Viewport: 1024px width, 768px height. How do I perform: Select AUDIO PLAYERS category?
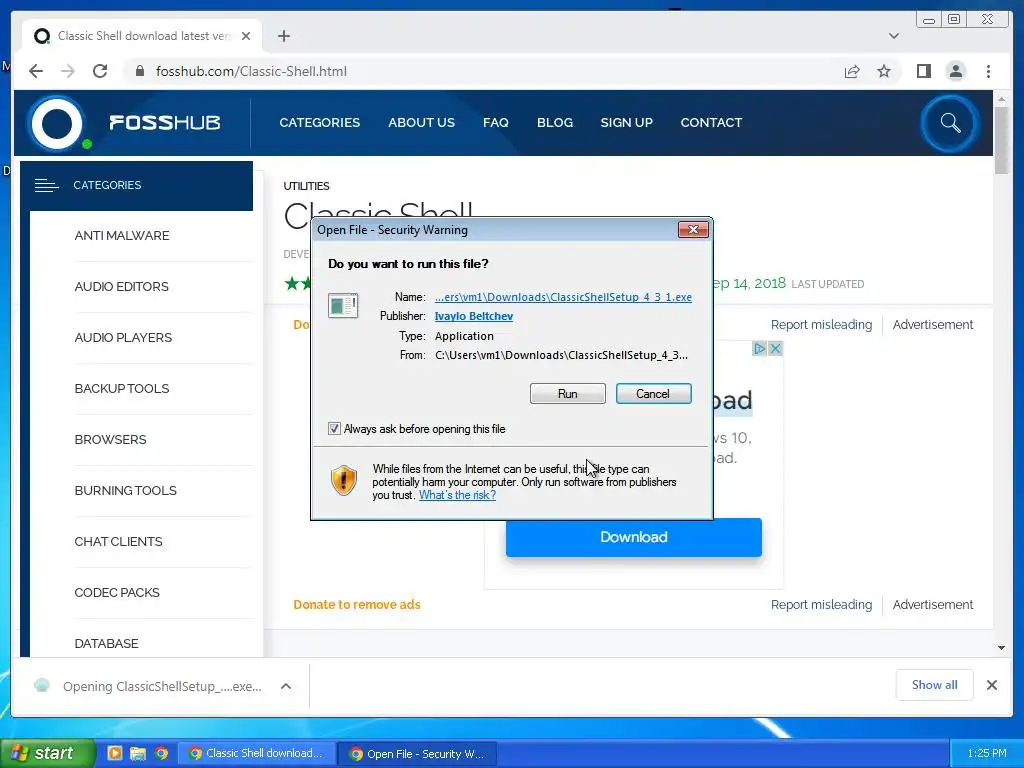[123, 338]
